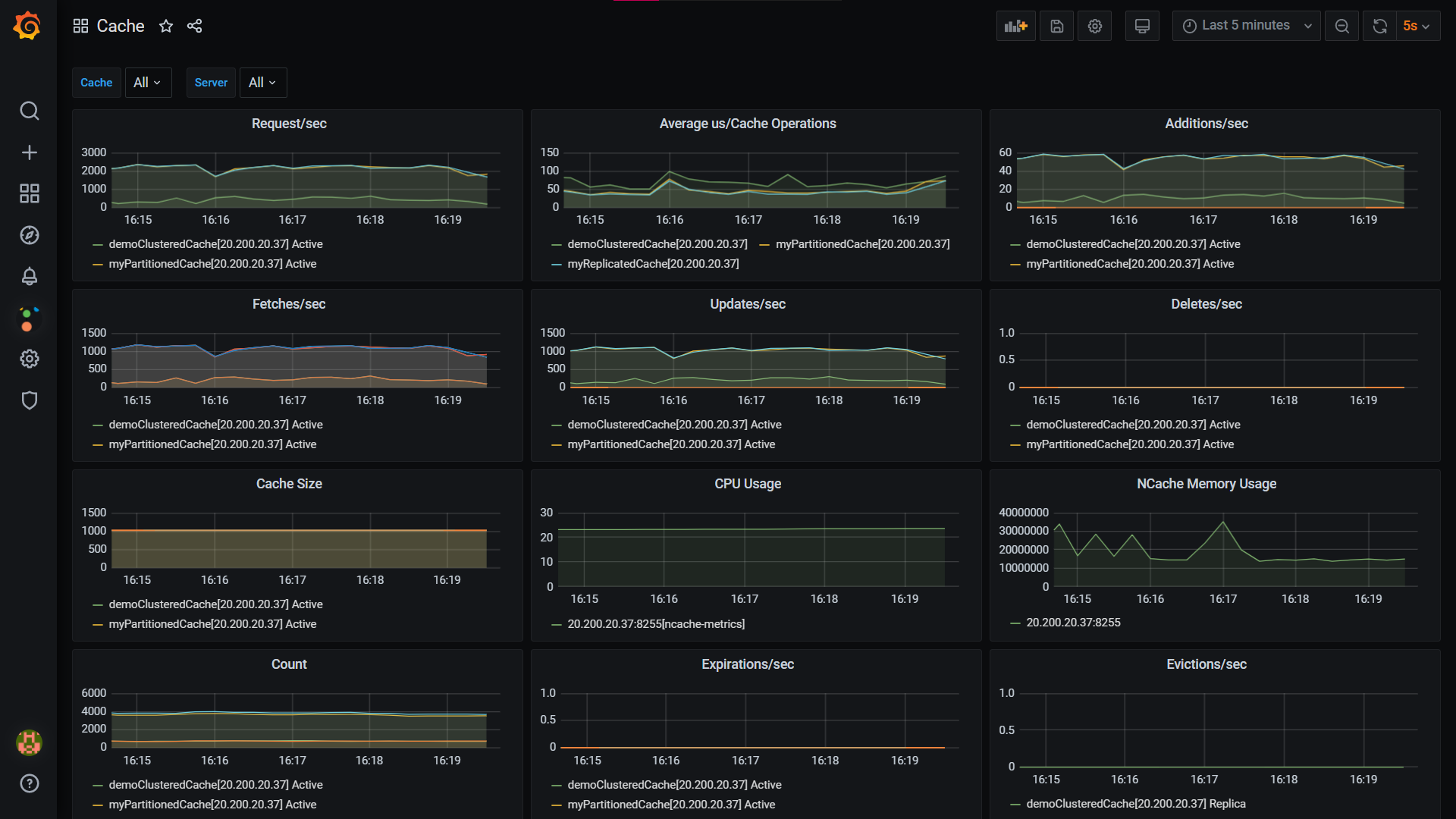Open the colored-dots plugin icon in sidebar
The width and height of the screenshot is (1456, 819).
pos(29,318)
